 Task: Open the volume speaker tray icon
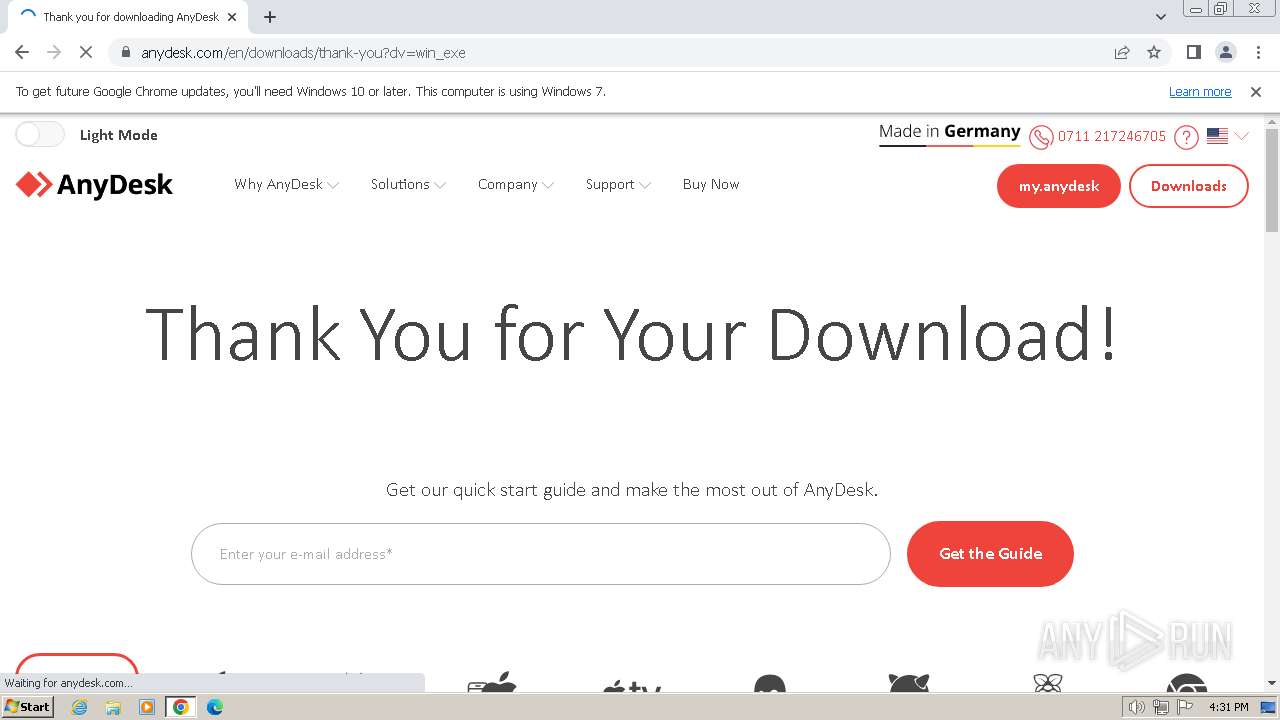click(1137, 707)
